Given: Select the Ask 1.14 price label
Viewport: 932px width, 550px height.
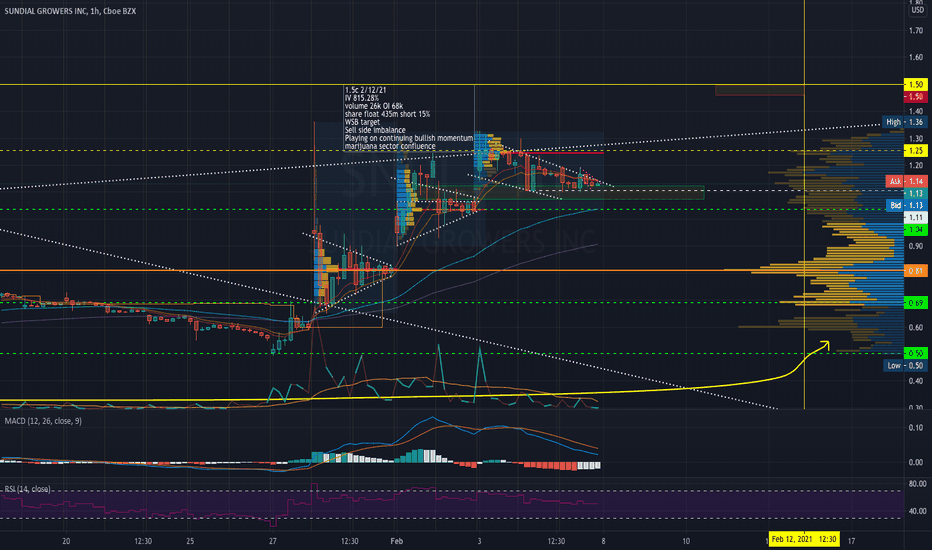Looking at the screenshot, I should coord(906,181).
